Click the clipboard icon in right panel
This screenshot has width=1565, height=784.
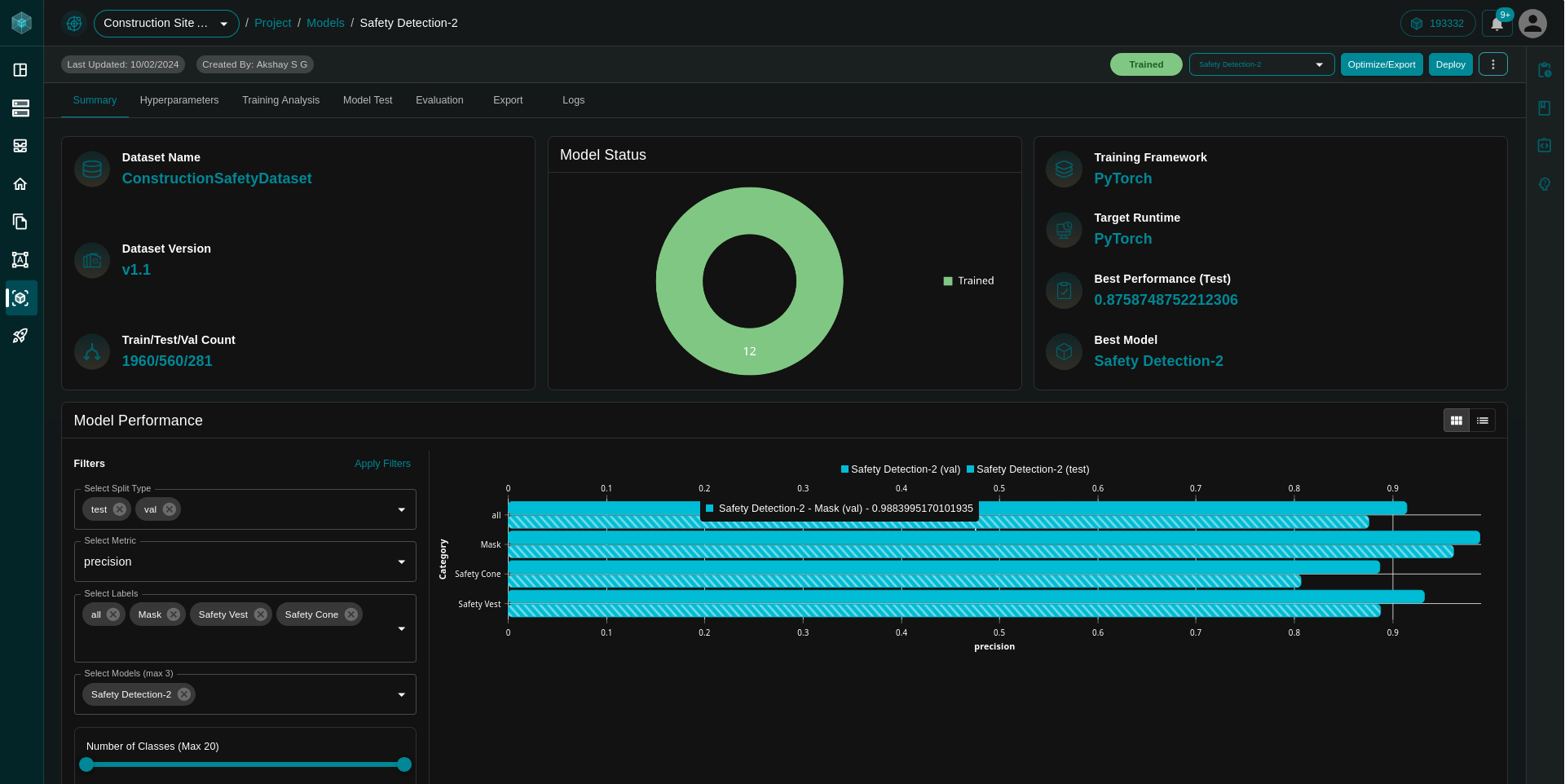coord(1545,70)
